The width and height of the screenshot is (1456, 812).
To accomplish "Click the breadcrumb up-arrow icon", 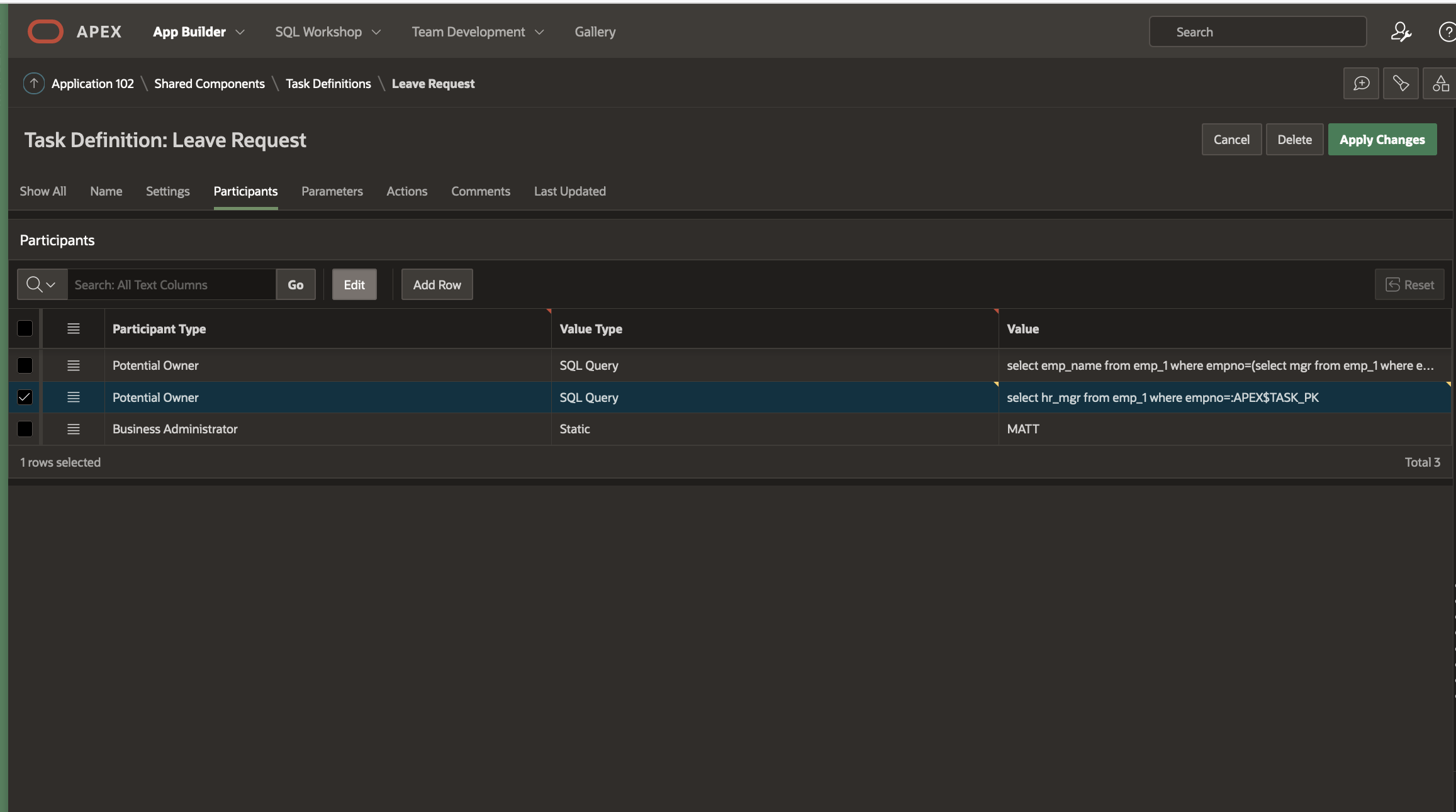I will point(33,83).
